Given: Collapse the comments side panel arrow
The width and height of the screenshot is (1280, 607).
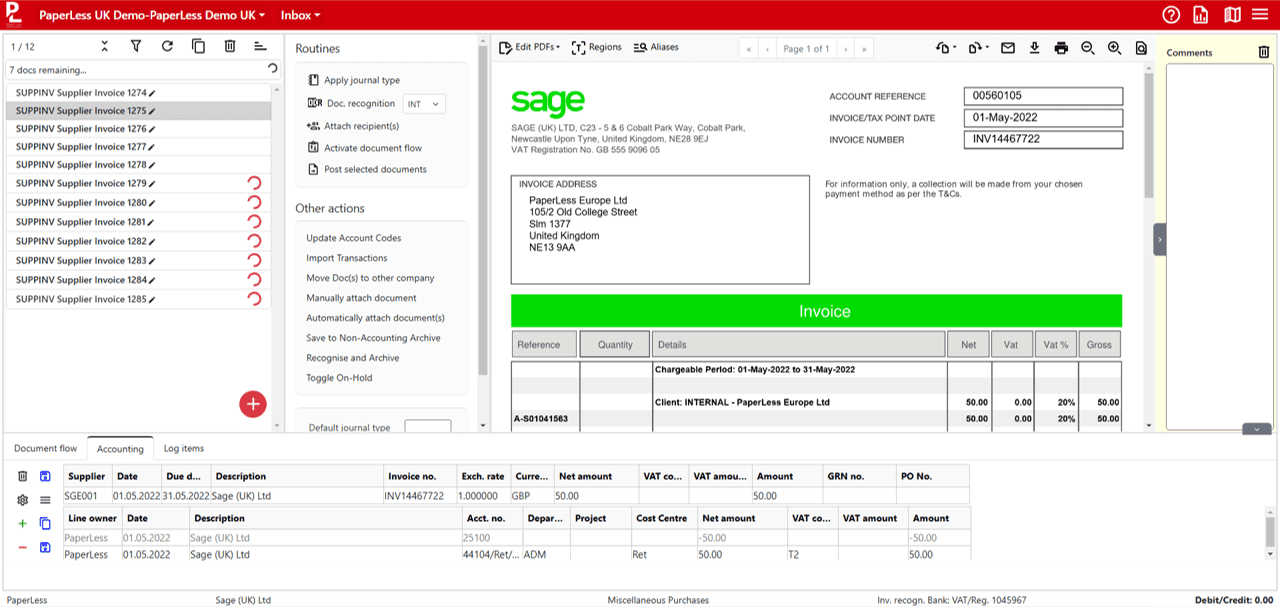Looking at the screenshot, I should coord(1159,240).
